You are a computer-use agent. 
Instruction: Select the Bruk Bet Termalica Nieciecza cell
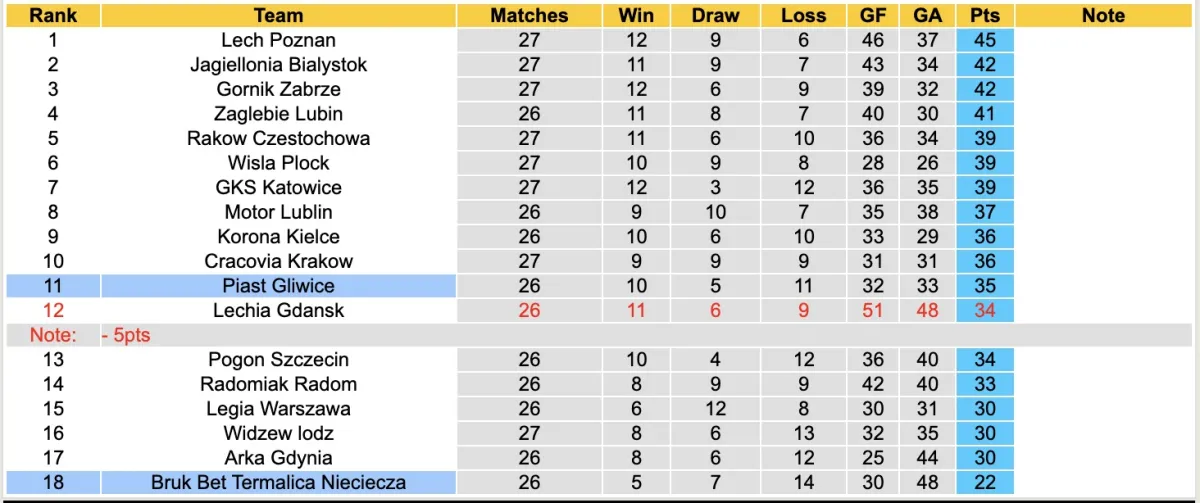[x=278, y=483]
